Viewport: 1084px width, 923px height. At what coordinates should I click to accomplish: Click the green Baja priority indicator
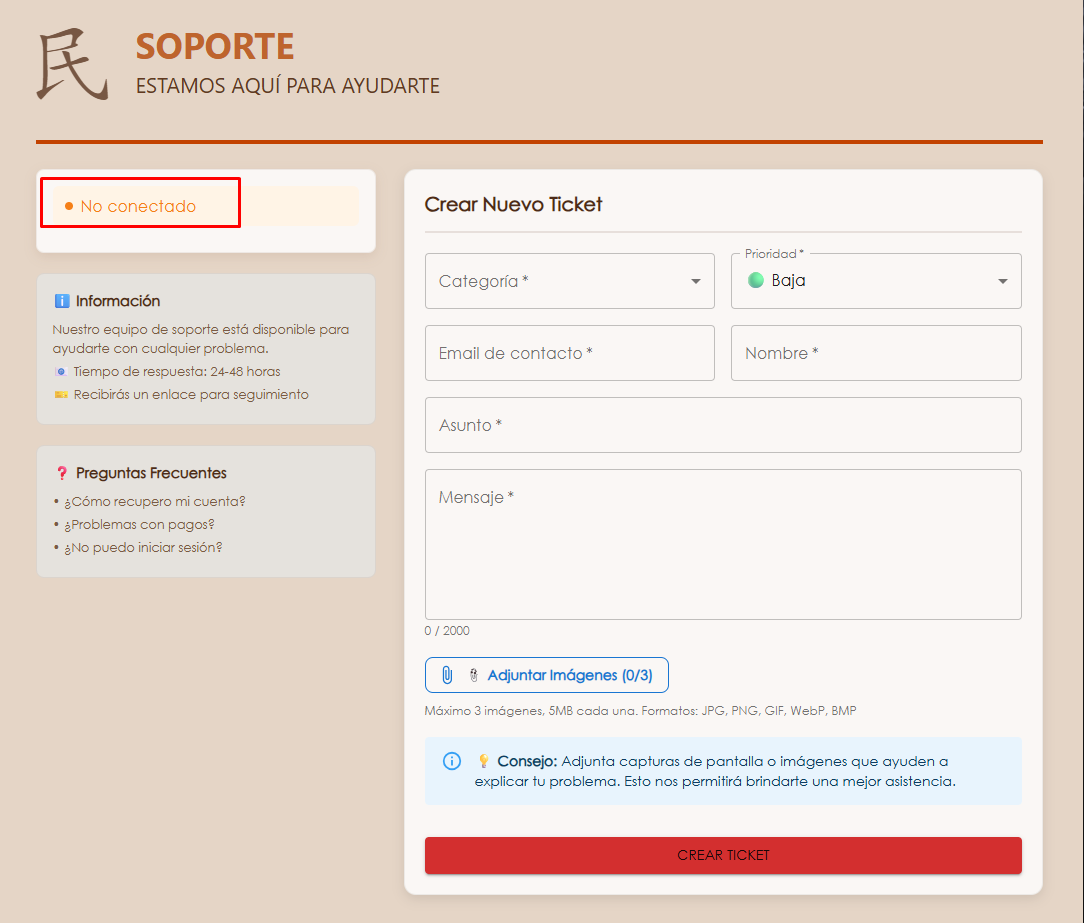[x=756, y=280]
